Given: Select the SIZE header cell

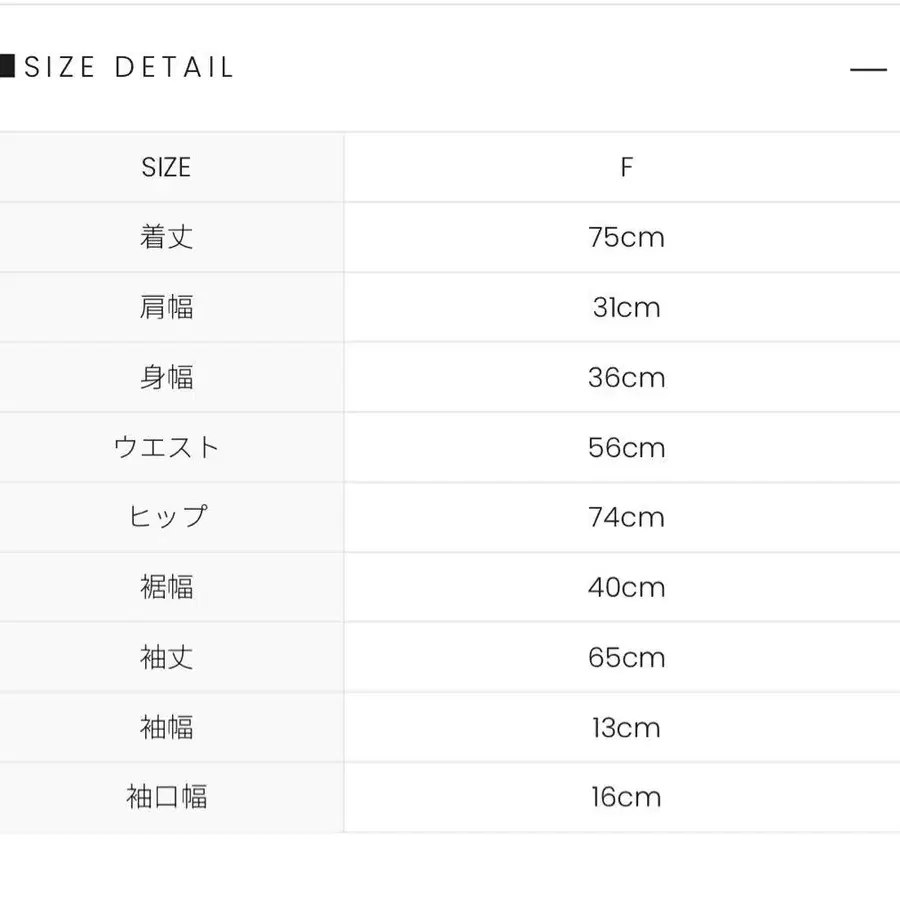Looking at the screenshot, I should point(166,167).
